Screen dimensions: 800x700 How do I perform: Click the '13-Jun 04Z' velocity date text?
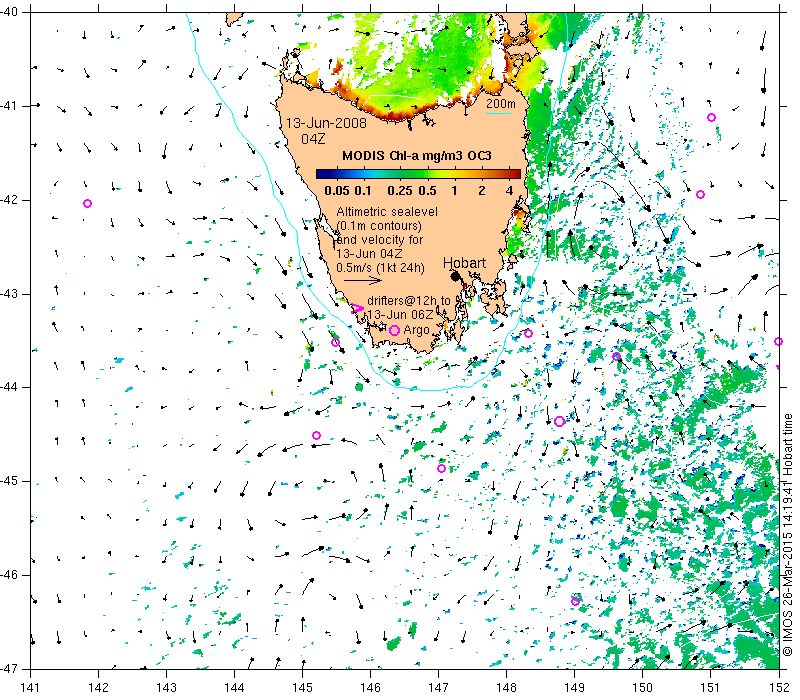[x=369, y=254]
